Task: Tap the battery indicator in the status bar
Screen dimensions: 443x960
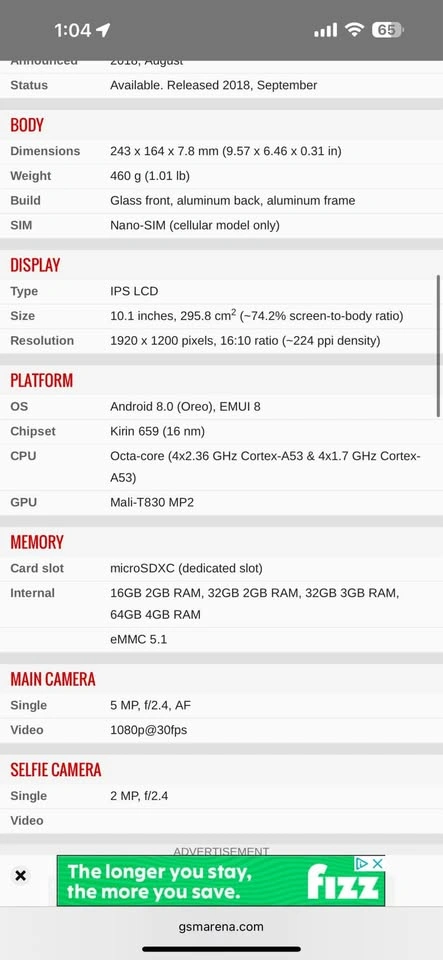Action: point(387,30)
